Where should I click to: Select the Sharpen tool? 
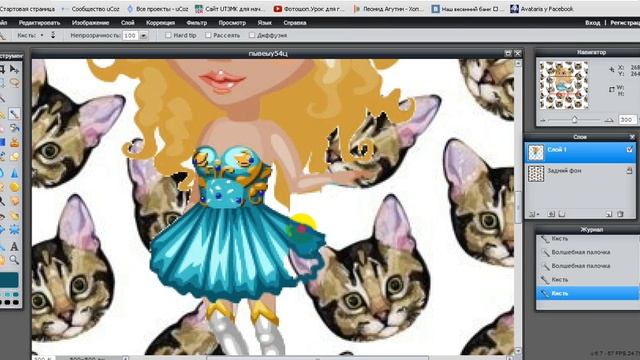pyautogui.click(x=14, y=172)
